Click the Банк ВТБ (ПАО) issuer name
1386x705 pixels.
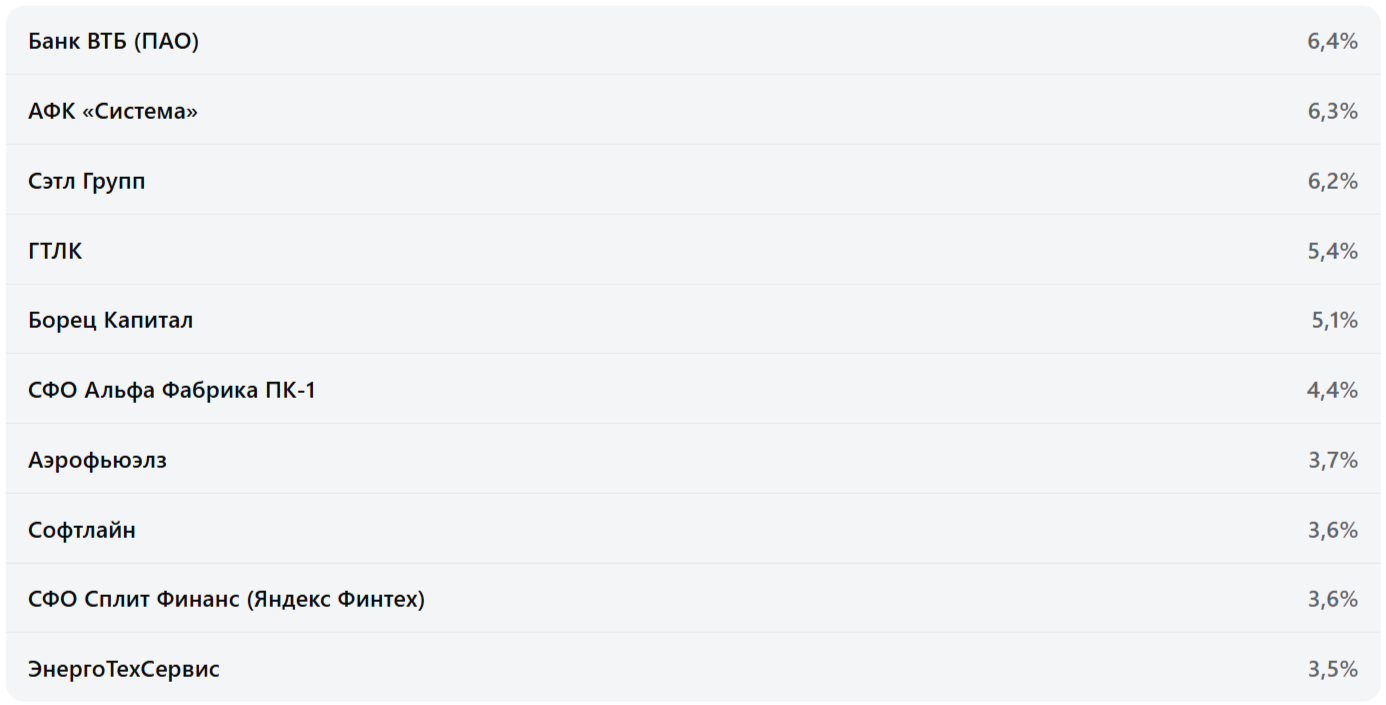pos(113,42)
